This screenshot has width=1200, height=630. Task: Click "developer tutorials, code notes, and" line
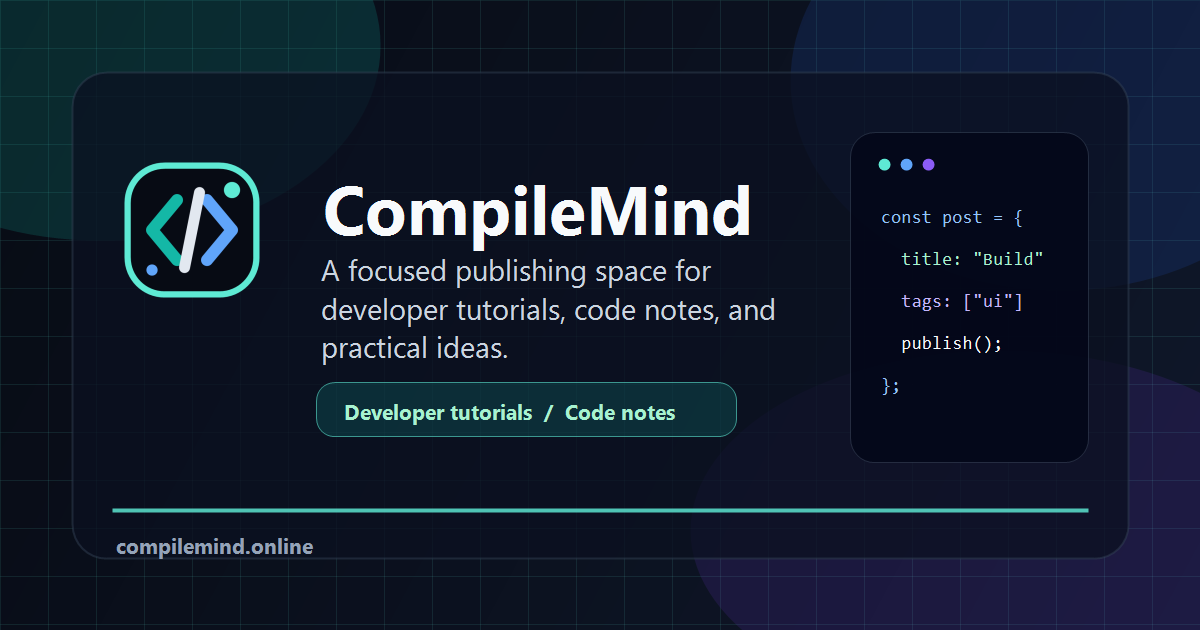548,310
